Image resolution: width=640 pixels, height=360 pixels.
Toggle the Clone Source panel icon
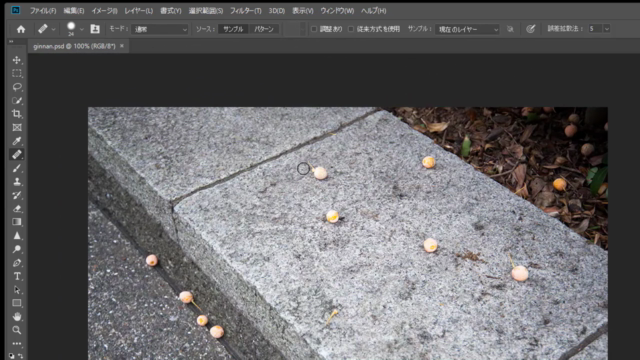pyautogui.click(x=95, y=29)
